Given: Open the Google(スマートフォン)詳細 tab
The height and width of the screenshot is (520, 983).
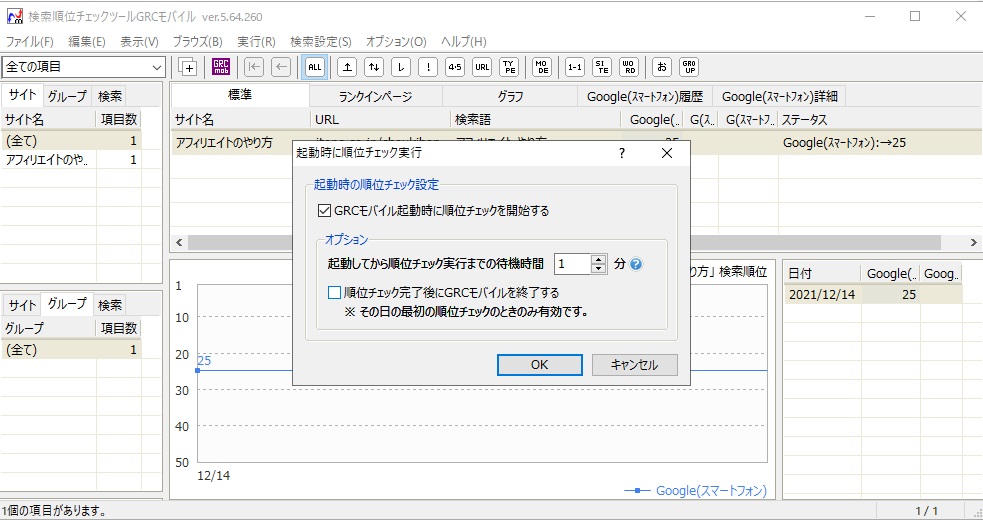Looking at the screenshot, I should point(779,97).
